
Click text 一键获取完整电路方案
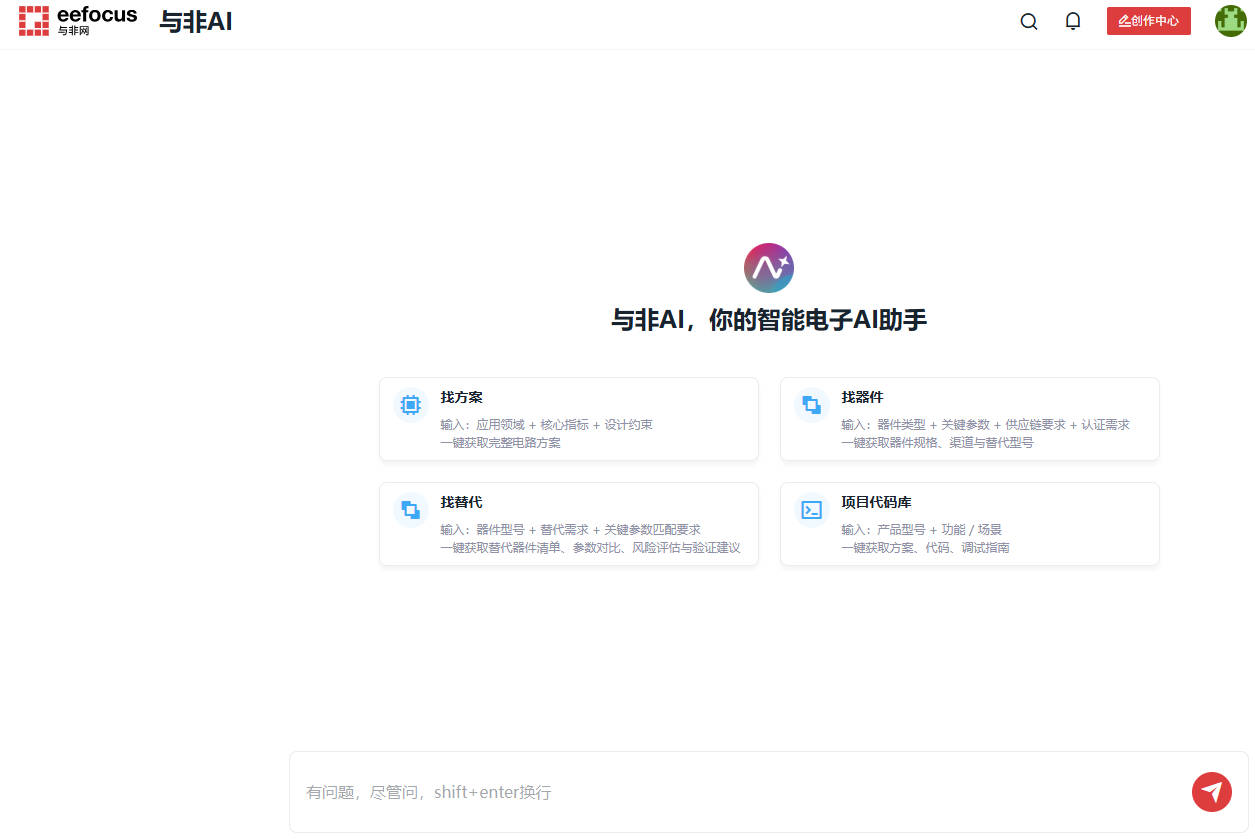point(501,442)
